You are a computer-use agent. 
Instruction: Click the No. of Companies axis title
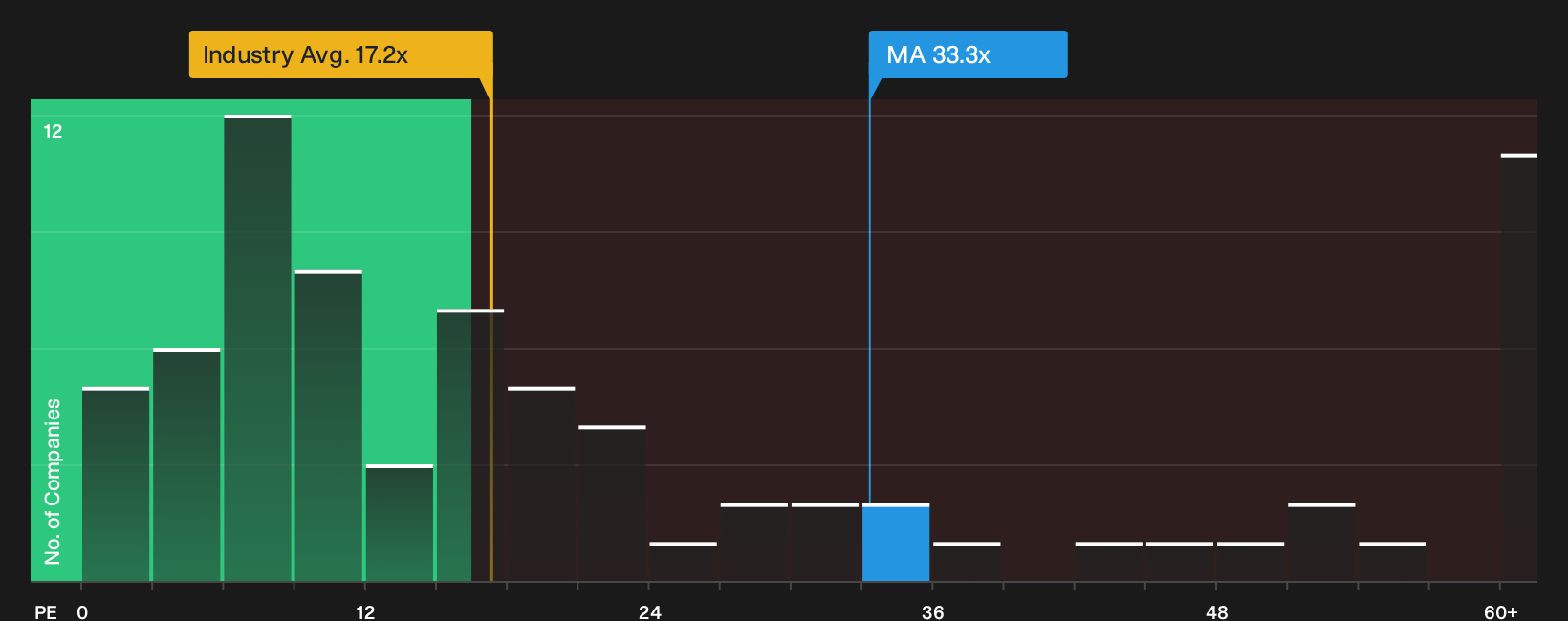53,482
